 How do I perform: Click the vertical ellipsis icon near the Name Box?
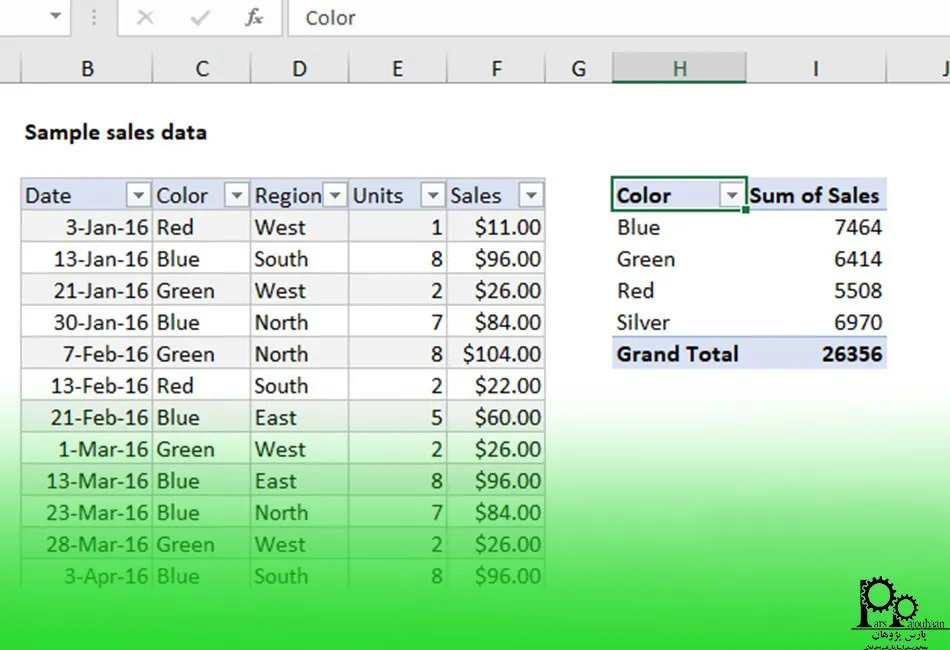[x=93, y=18]
